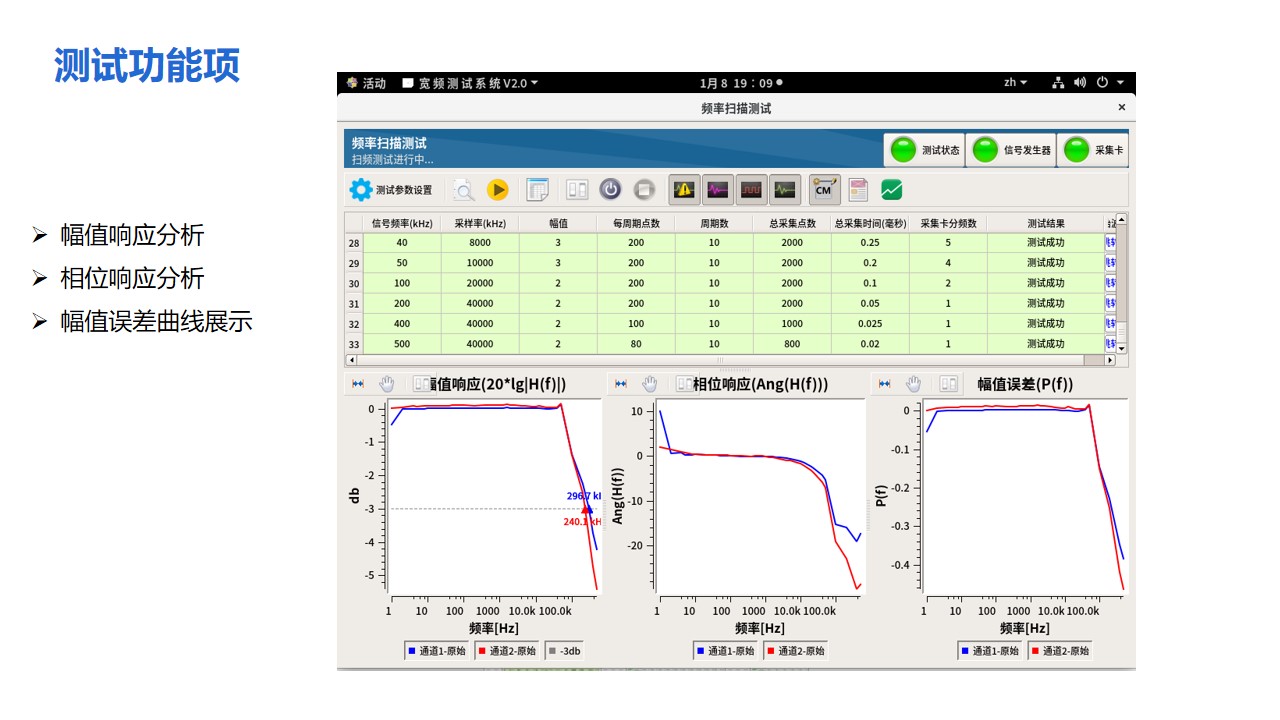Viewport: 1280px width, 720px height.
Task: Click the yellow play start-test icon
Action: (x=497, y=189)
